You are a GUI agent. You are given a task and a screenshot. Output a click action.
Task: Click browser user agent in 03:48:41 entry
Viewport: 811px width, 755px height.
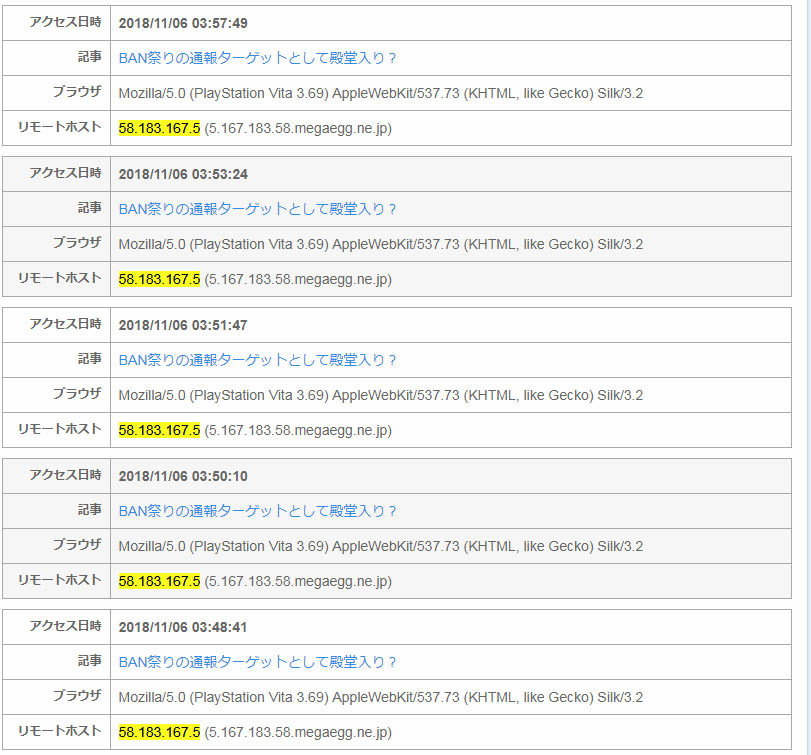tap(381, 697)
